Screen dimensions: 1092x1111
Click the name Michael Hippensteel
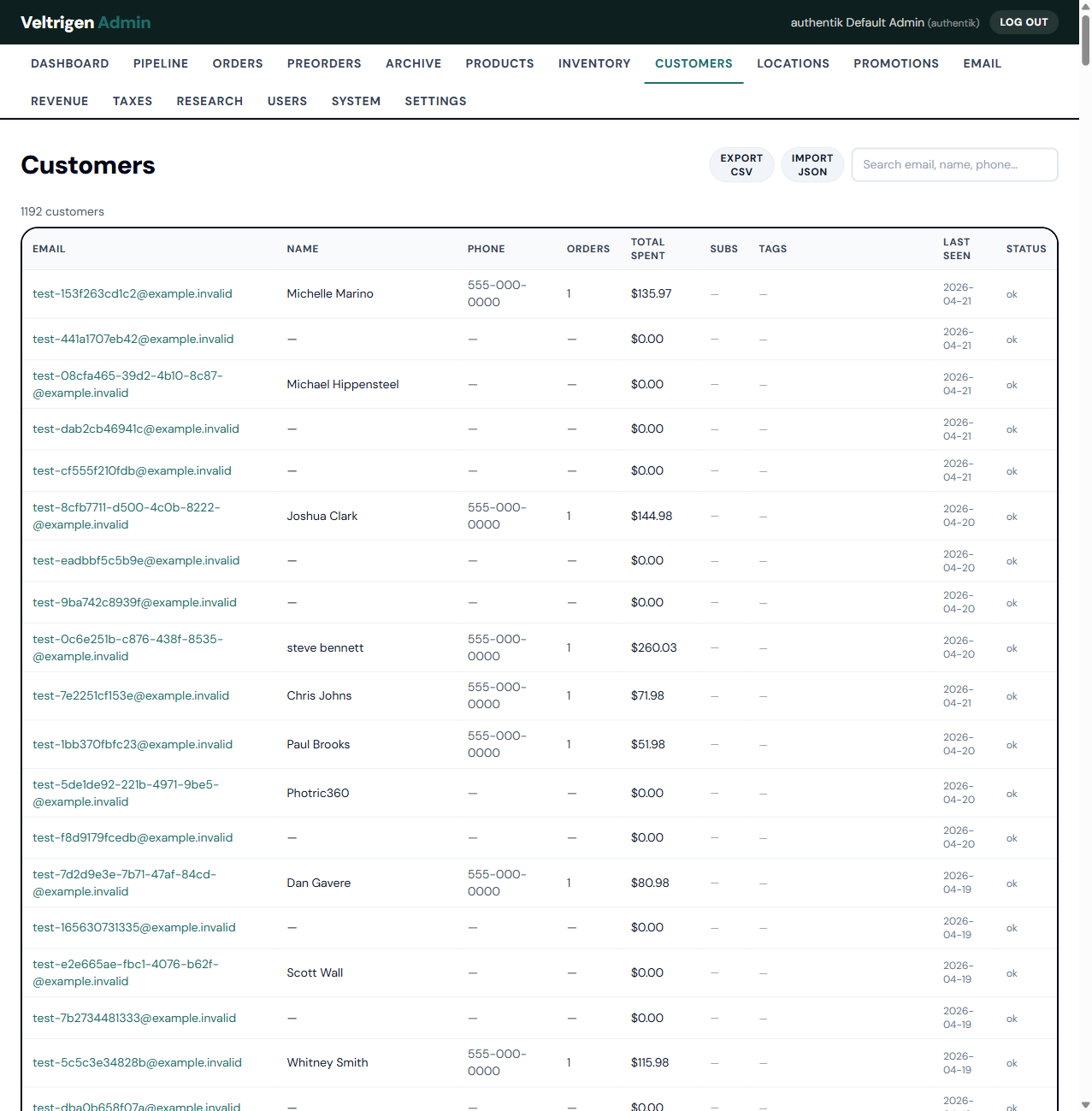coord(343,384)
